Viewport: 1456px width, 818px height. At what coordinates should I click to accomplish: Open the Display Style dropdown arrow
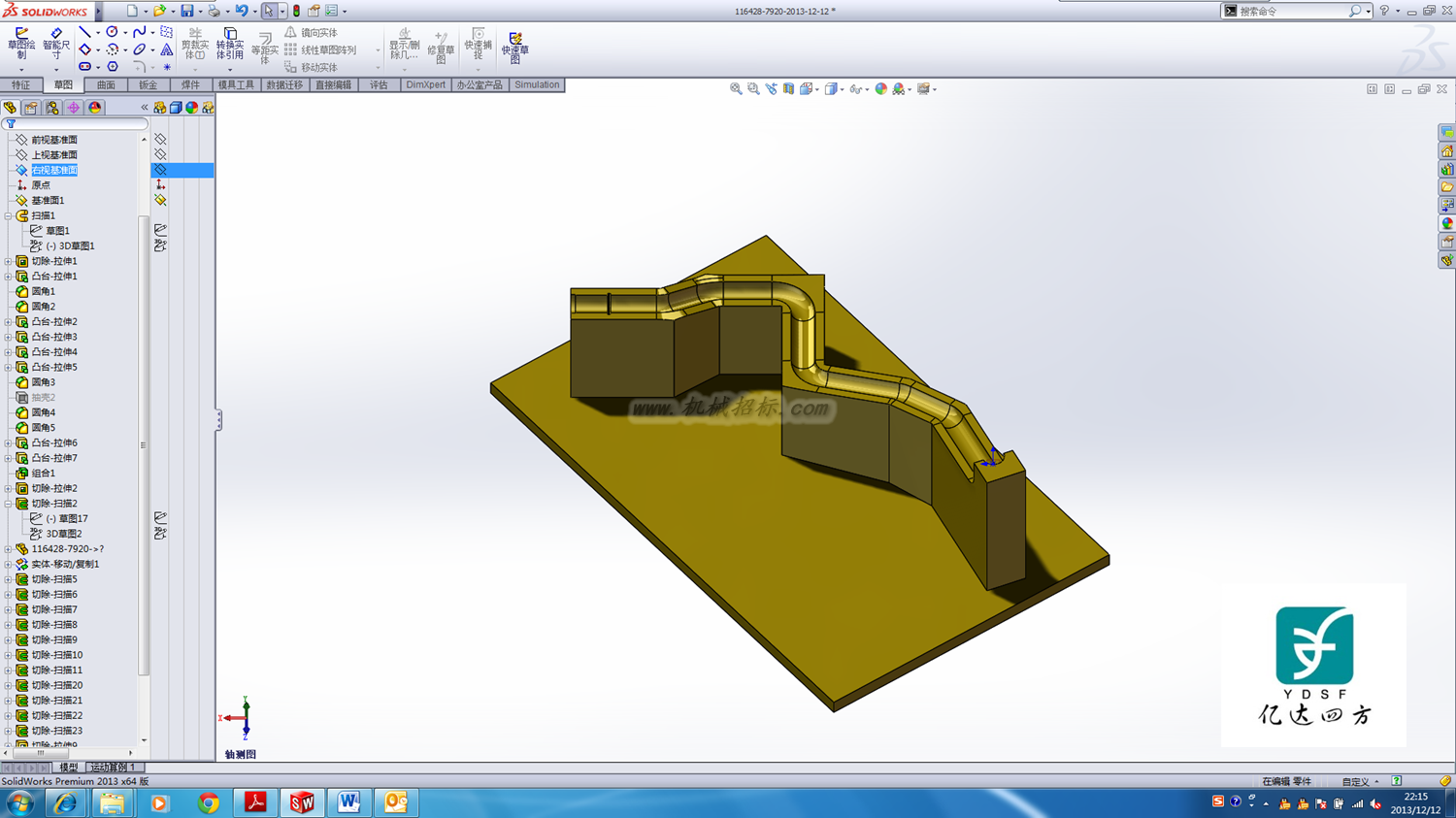click(x=842, y=89)
